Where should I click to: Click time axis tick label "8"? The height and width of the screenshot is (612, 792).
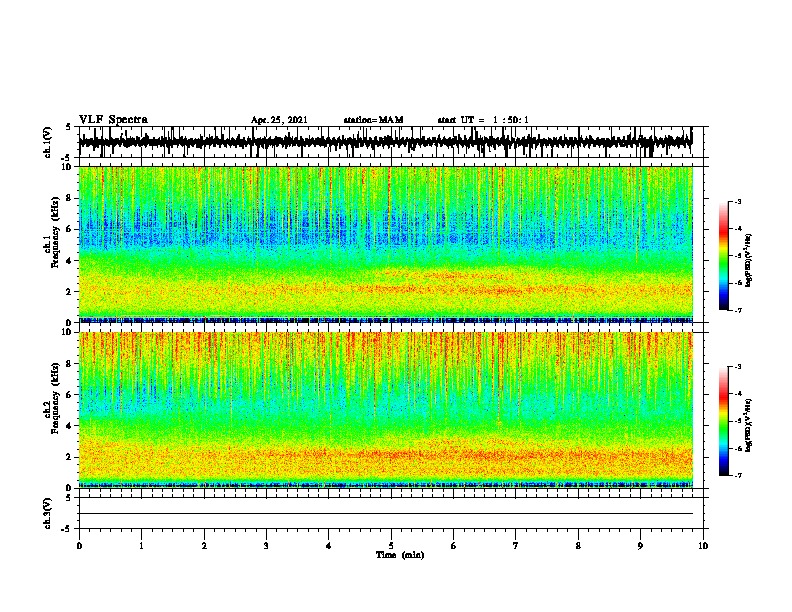578,546
